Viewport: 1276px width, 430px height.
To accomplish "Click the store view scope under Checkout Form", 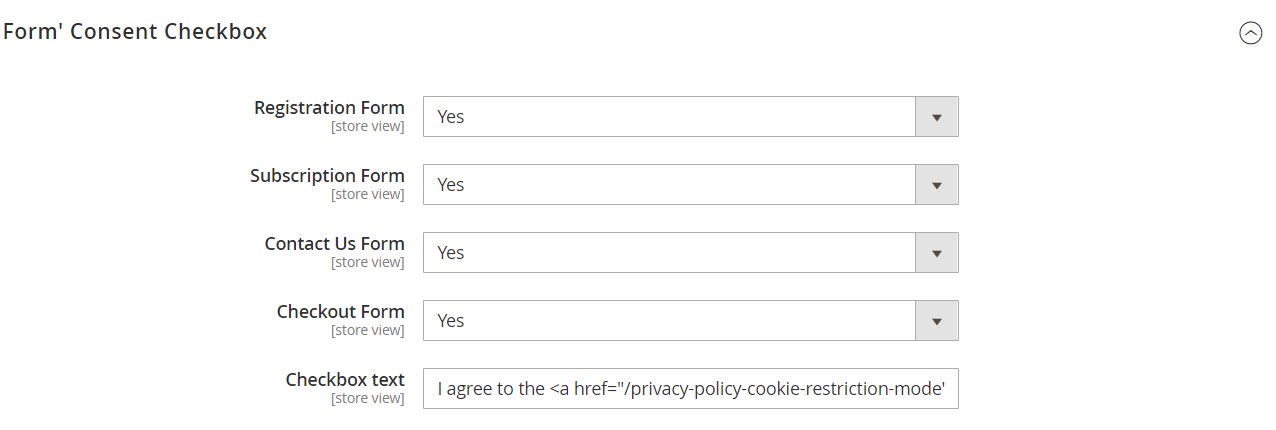I will click(x=367, y=331).
